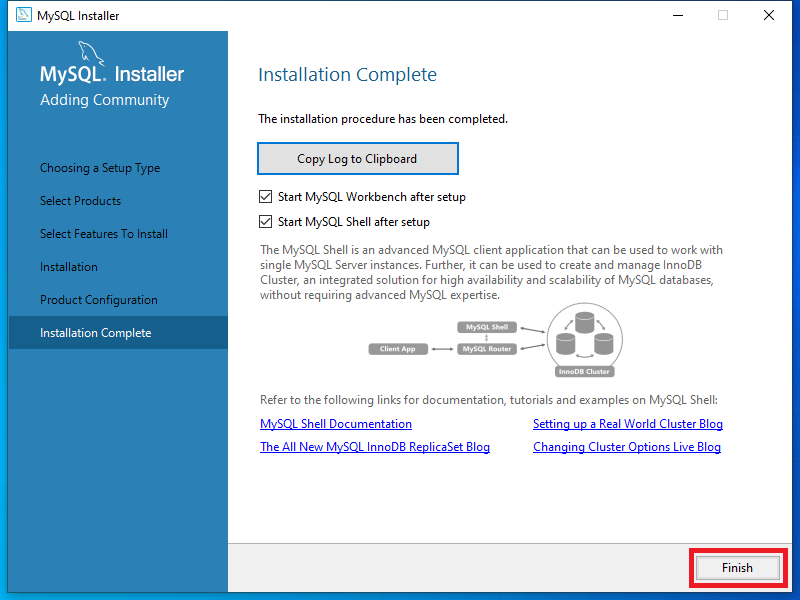The height and width of the screenshot is (600, 800).
Task: Go to Select Features To Install step
Action: click(104, 234)
